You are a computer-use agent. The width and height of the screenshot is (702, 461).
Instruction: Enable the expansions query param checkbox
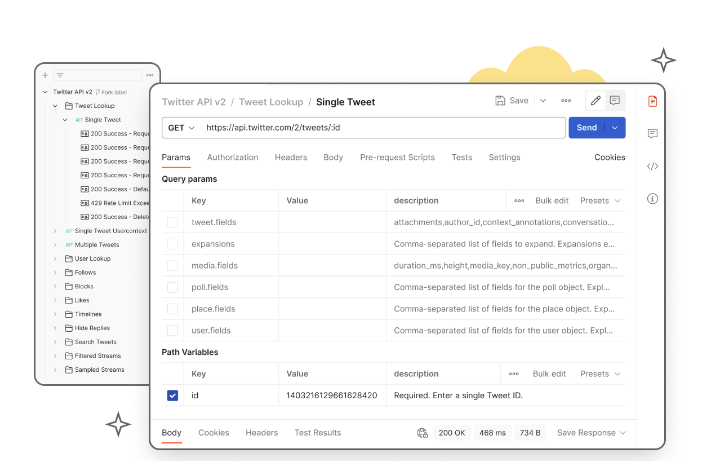[172, 244]
